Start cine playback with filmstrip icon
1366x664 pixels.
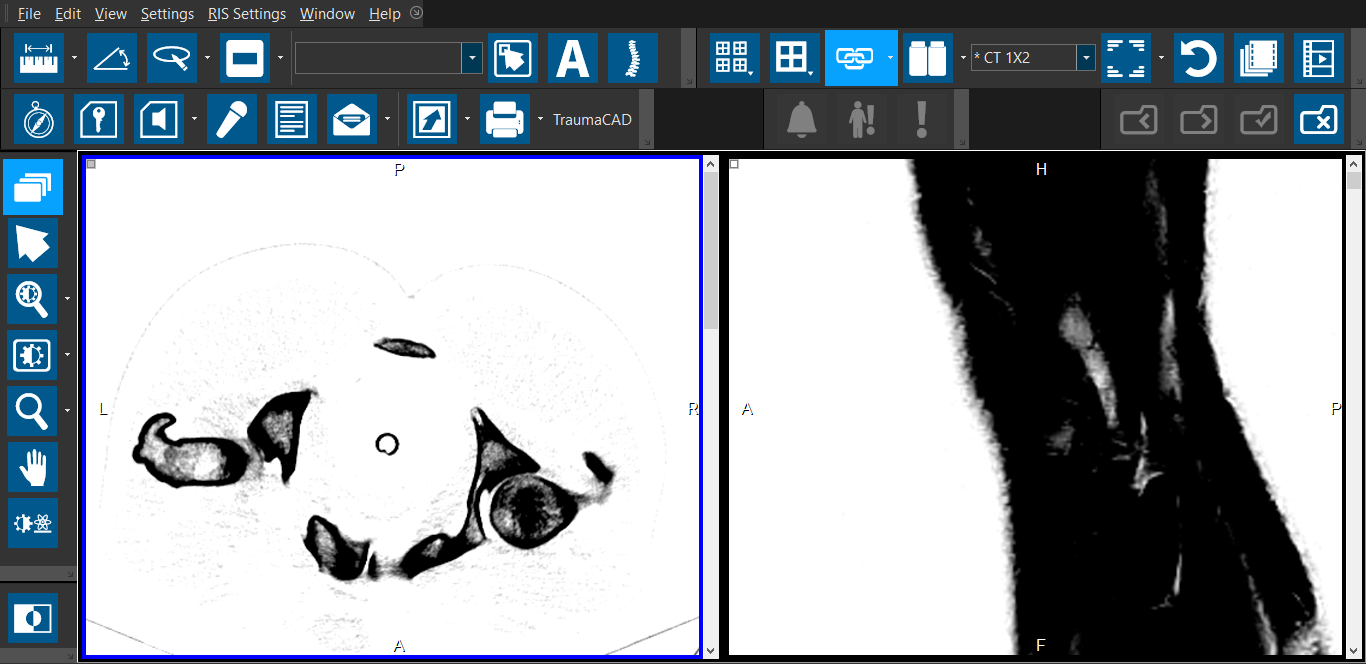(1319, 59)
